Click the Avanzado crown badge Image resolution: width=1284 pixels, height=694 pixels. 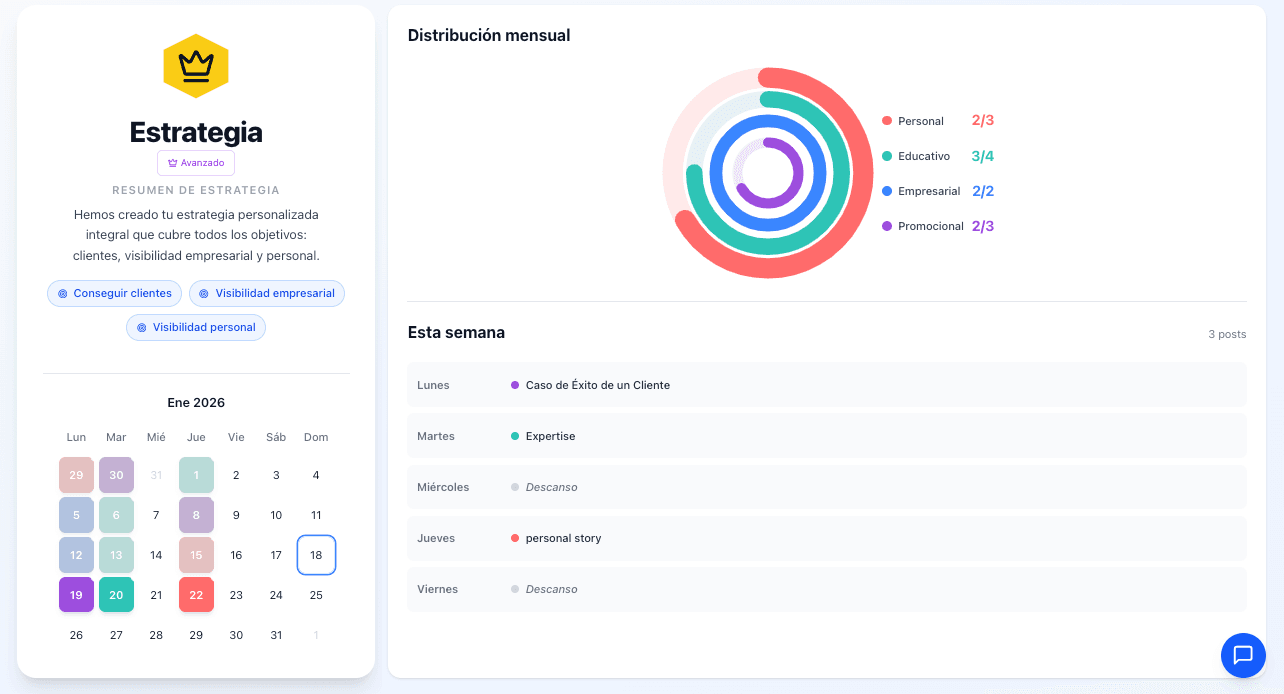(196, 163)
